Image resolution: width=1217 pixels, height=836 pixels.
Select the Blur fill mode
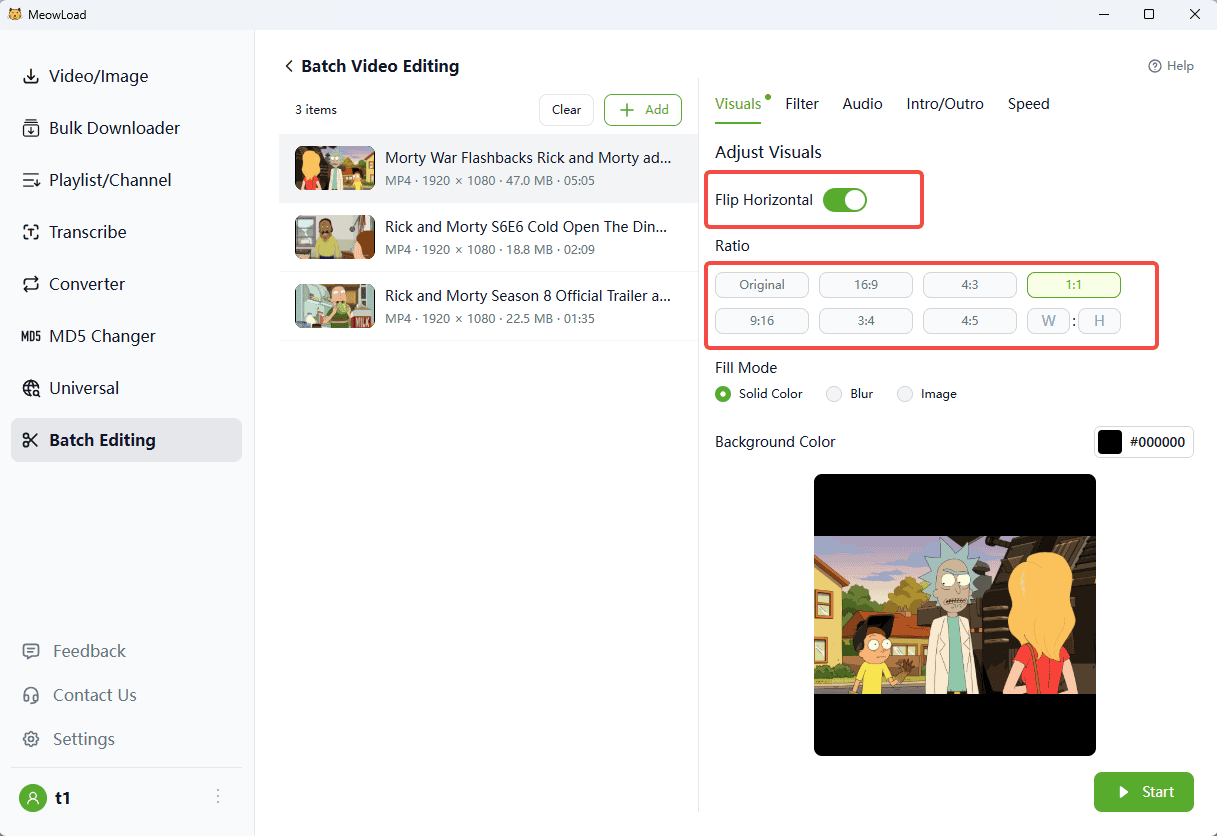834,394
